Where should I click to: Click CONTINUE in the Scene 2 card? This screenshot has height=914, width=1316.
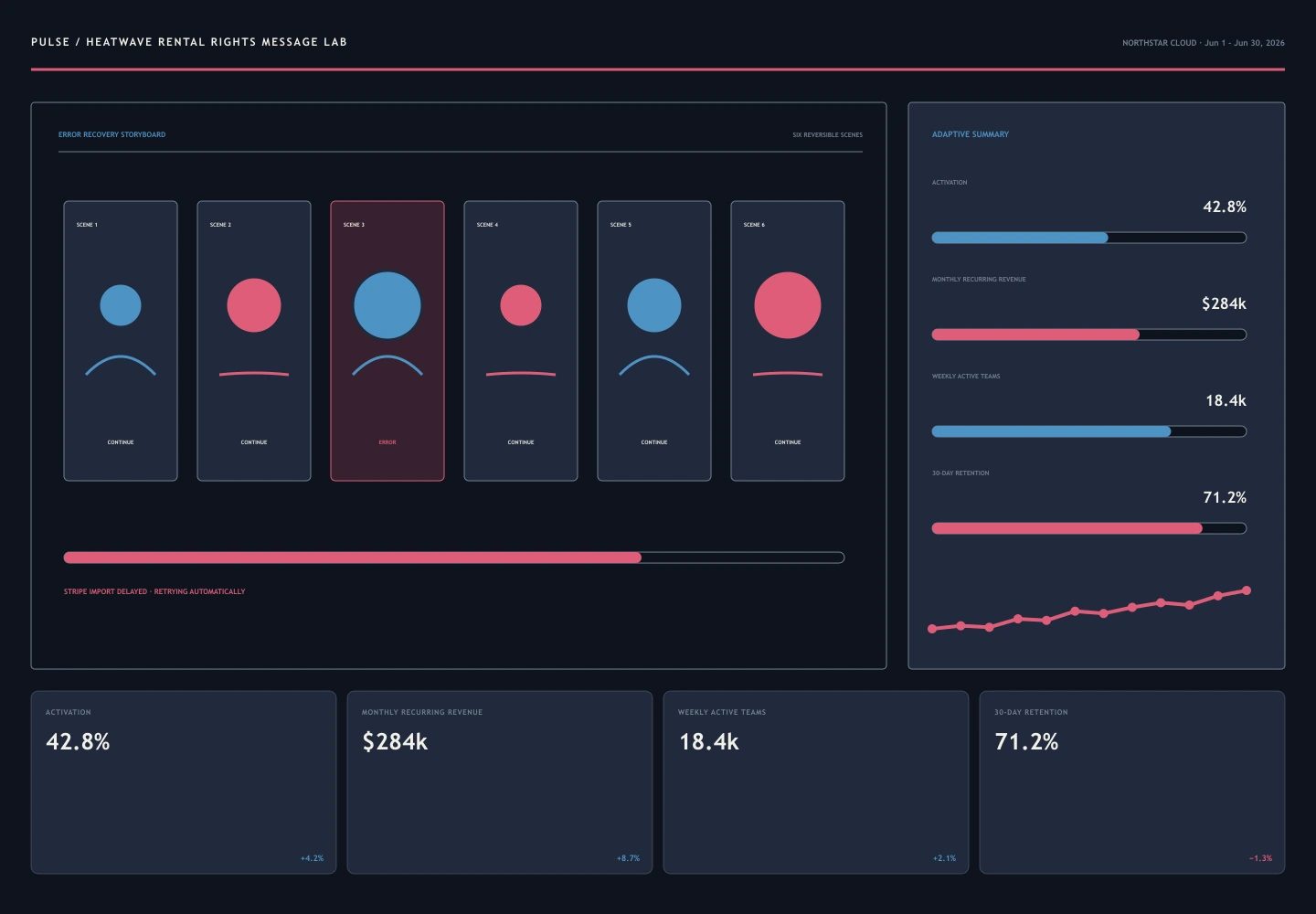click(254, 442)
